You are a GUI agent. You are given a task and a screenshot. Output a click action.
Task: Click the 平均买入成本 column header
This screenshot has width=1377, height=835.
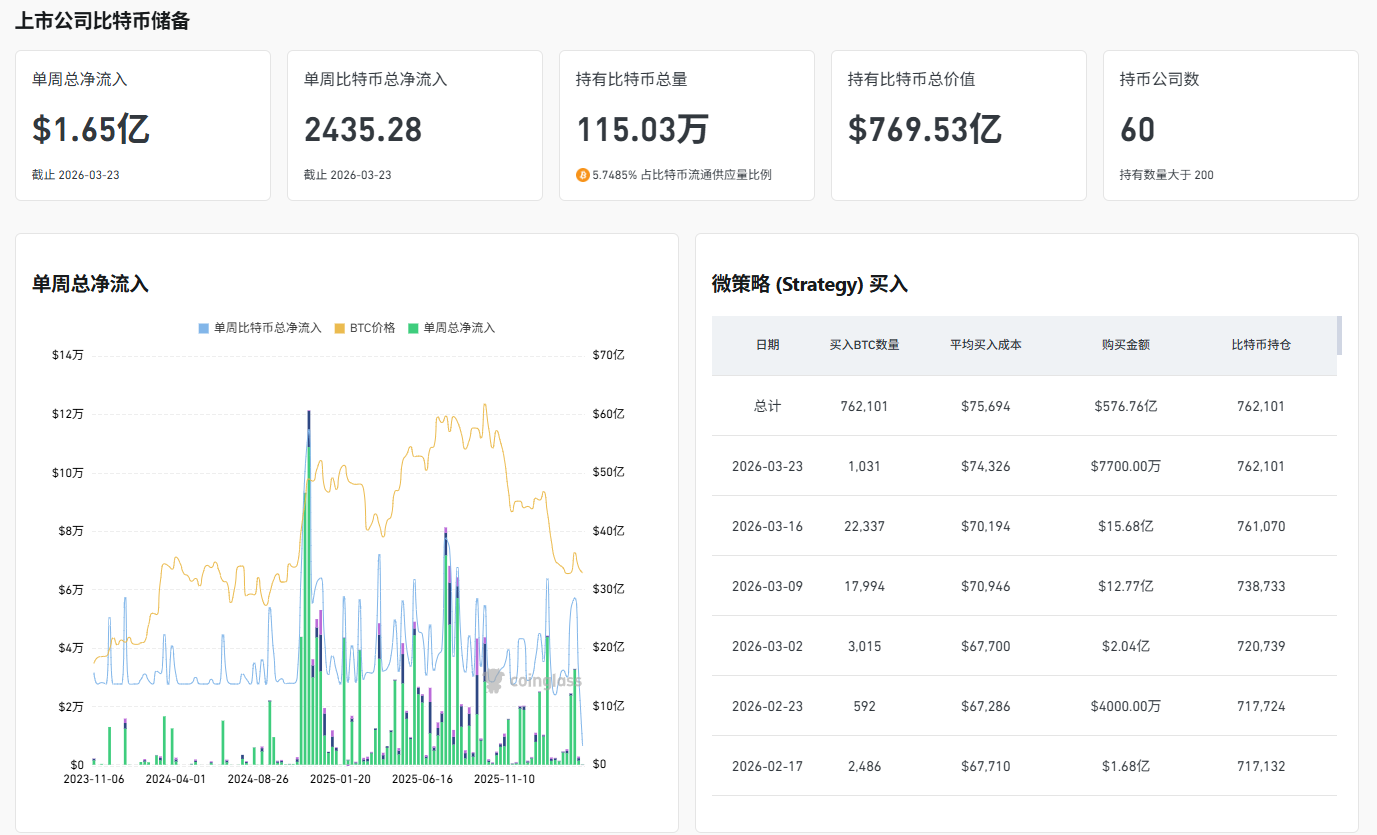pos(985,345)
